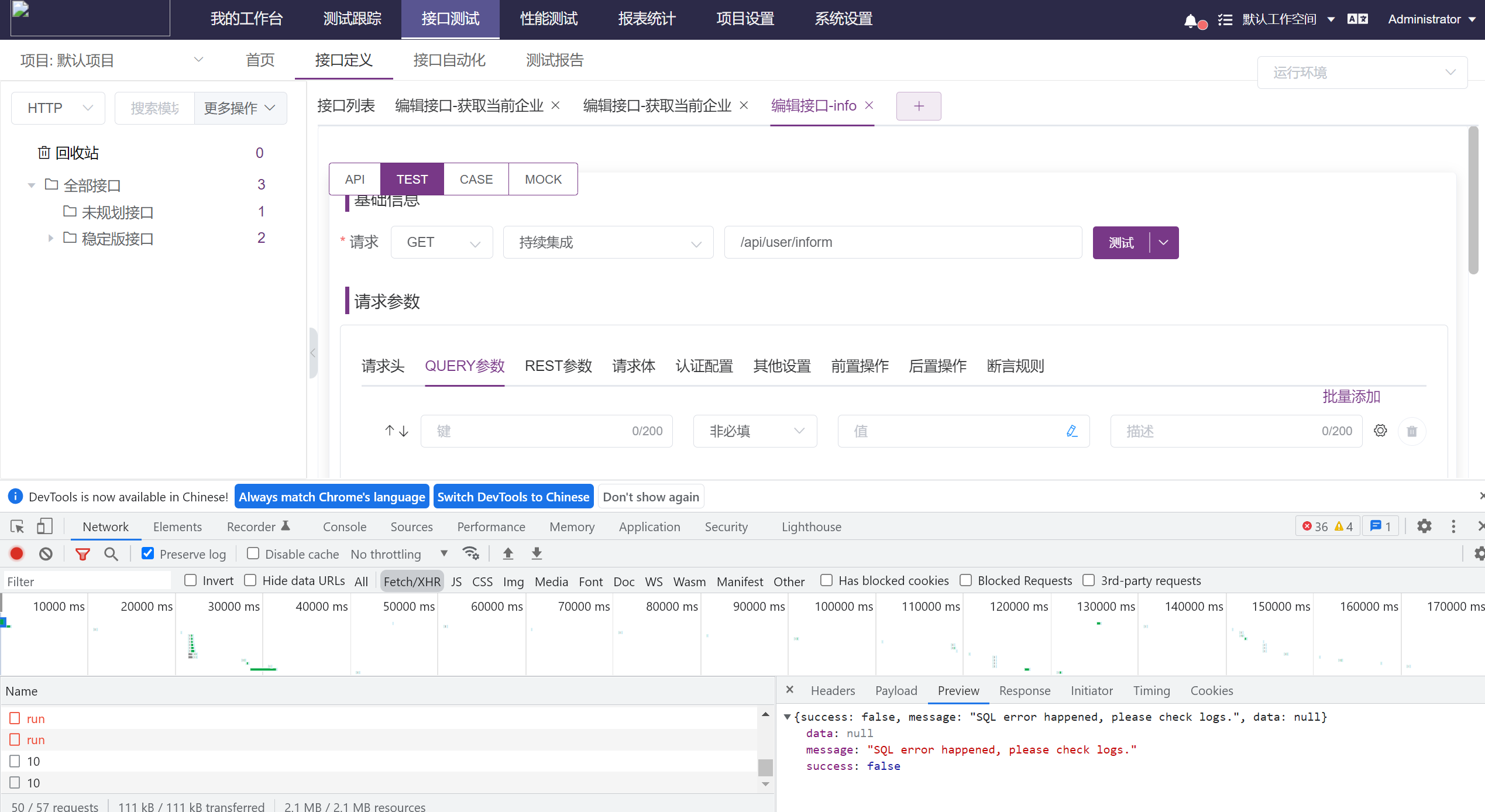Enable the Disable cache checkbox
This screenshot has height=812, width=1485.
(252, 553)
